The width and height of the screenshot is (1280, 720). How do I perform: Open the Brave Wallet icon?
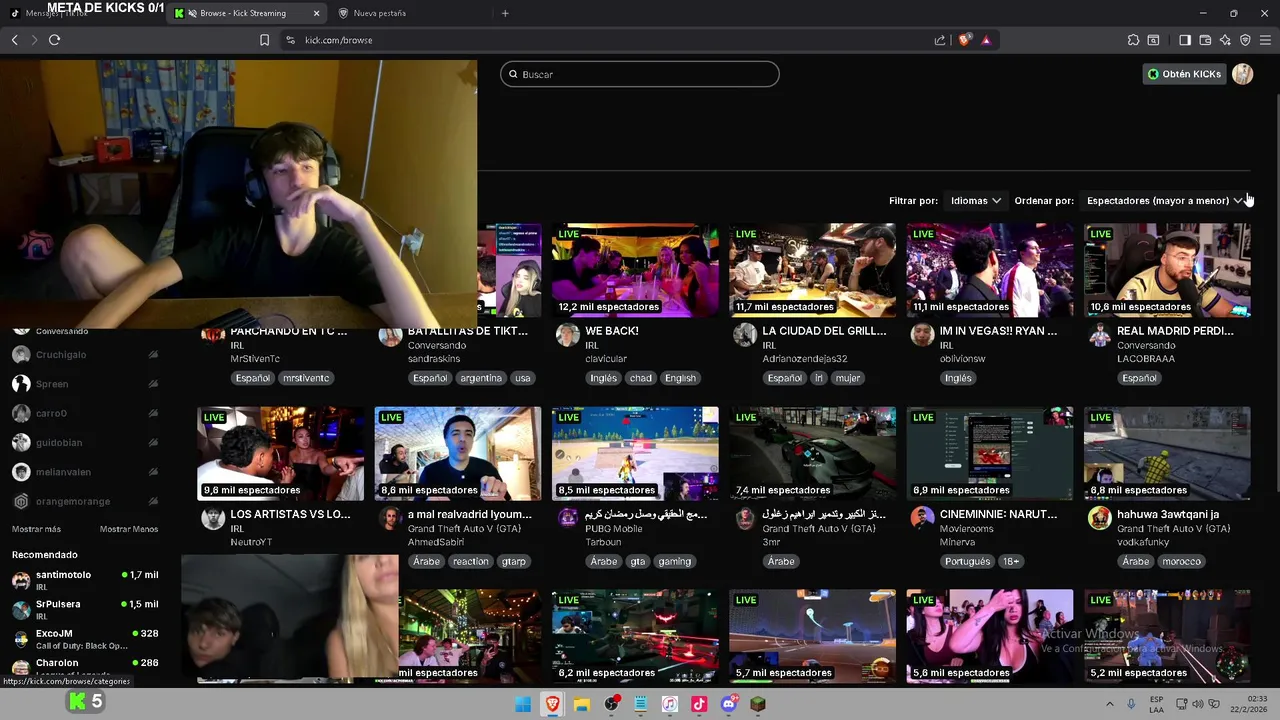click(1205, 40)
